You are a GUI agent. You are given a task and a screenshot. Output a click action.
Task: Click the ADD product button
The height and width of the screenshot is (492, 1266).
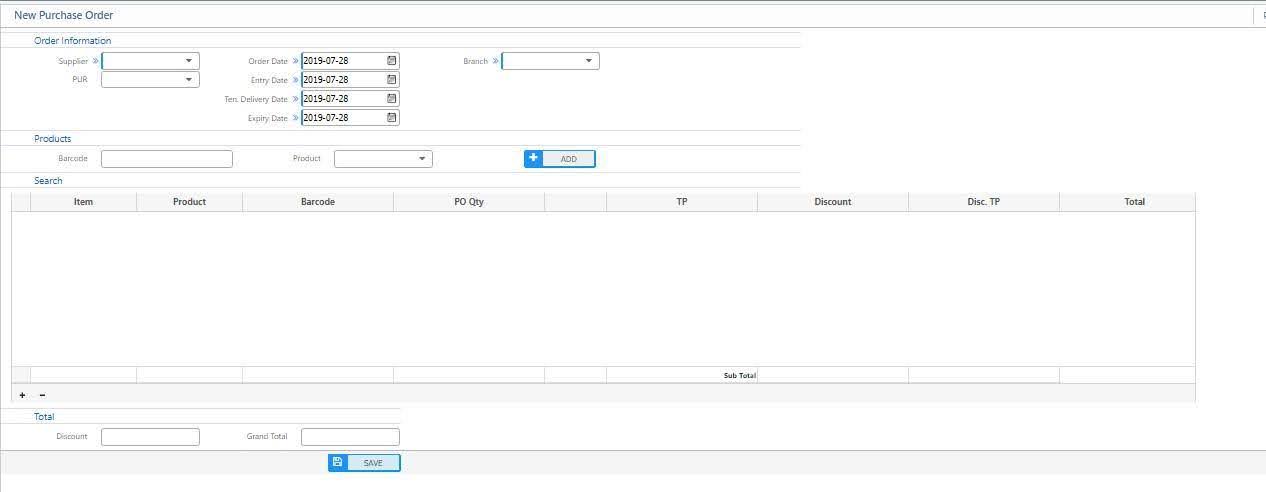coord(560,159)
